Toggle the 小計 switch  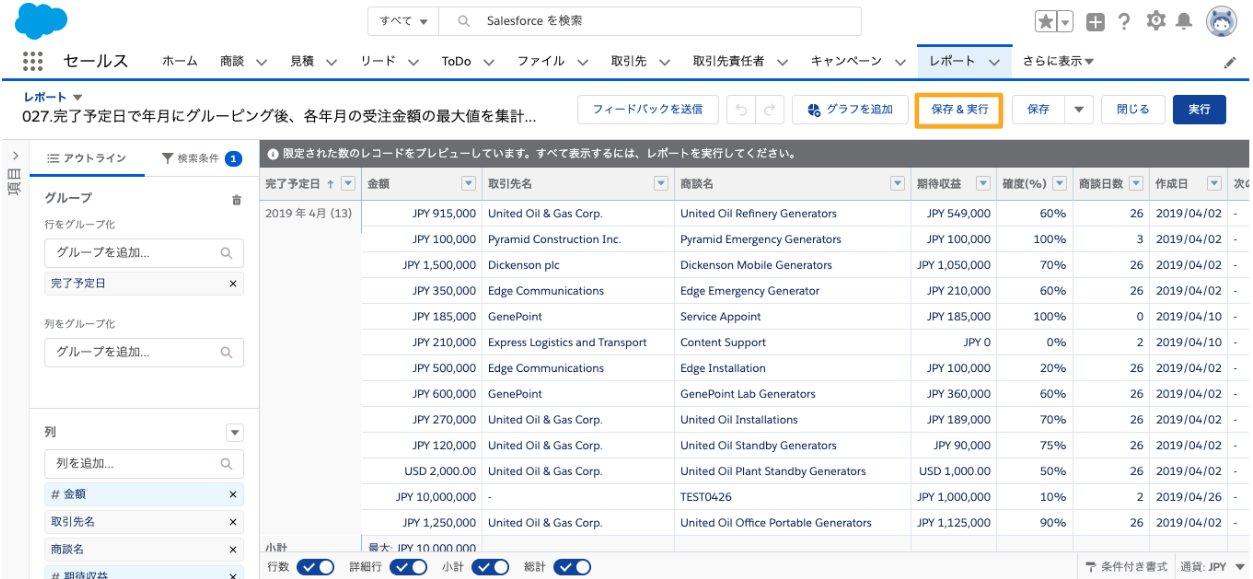491,567
